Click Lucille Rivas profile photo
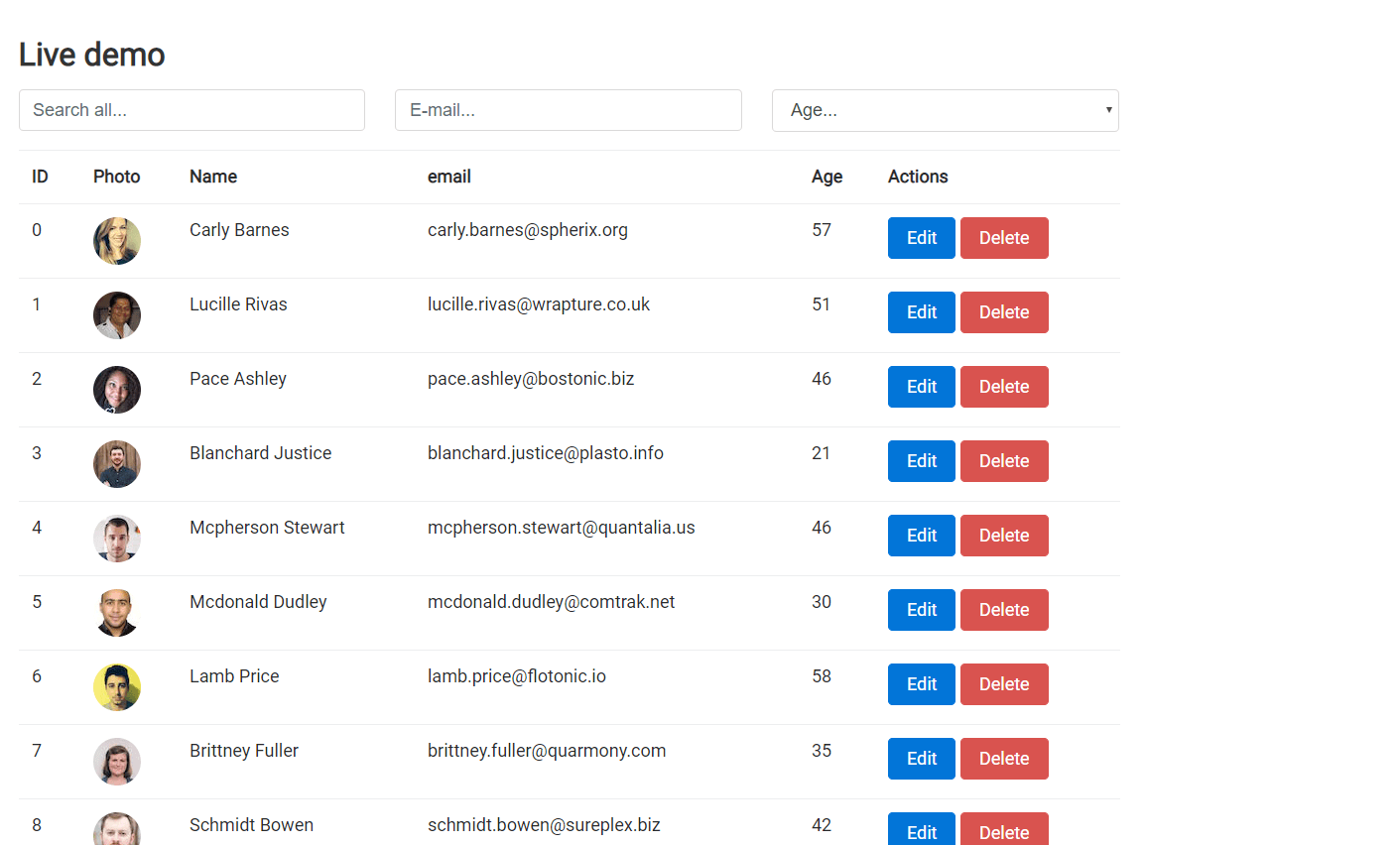Image resolution: width=1400 pixels, height=845 pixels. [x=117, y=315]
